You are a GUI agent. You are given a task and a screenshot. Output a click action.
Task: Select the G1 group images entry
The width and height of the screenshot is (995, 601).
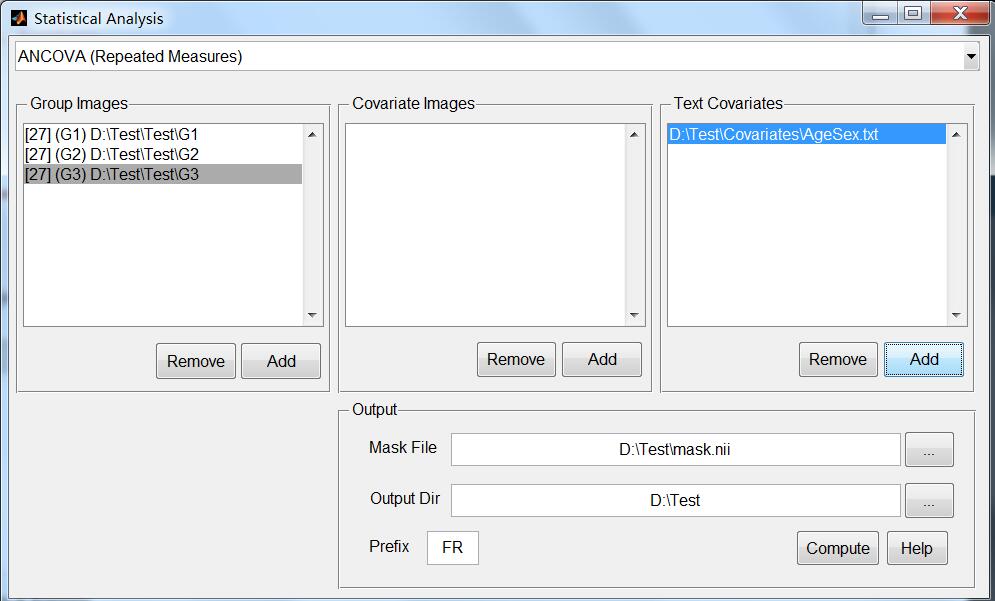pyautogui.click(x=162, y=135)
